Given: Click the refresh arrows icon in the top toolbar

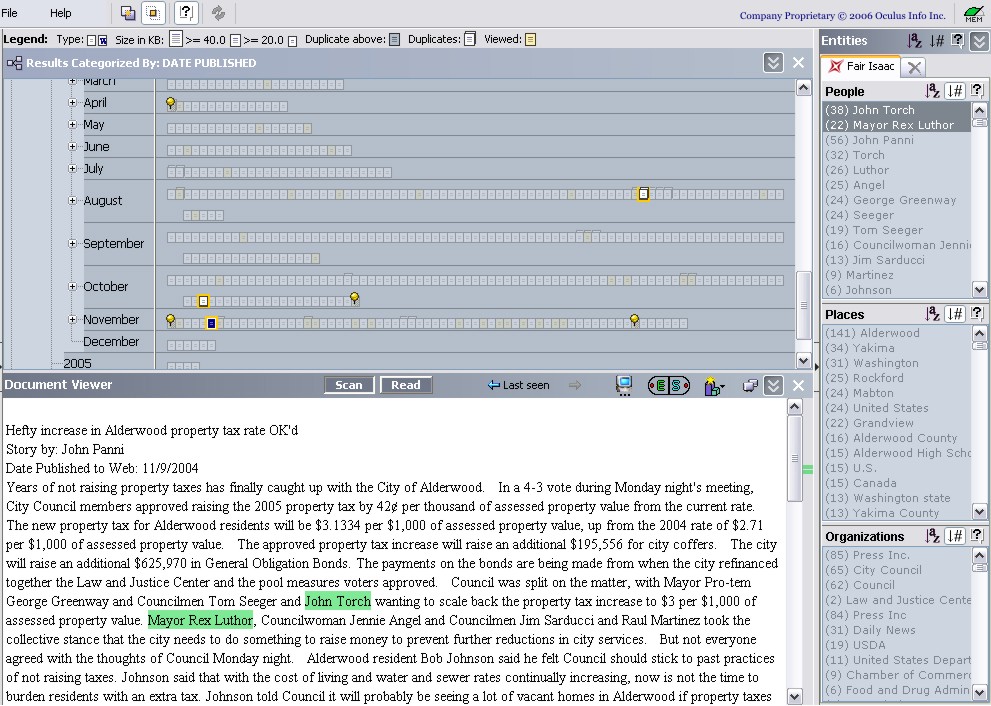Looking at the screenshot, I should [218, 13].
